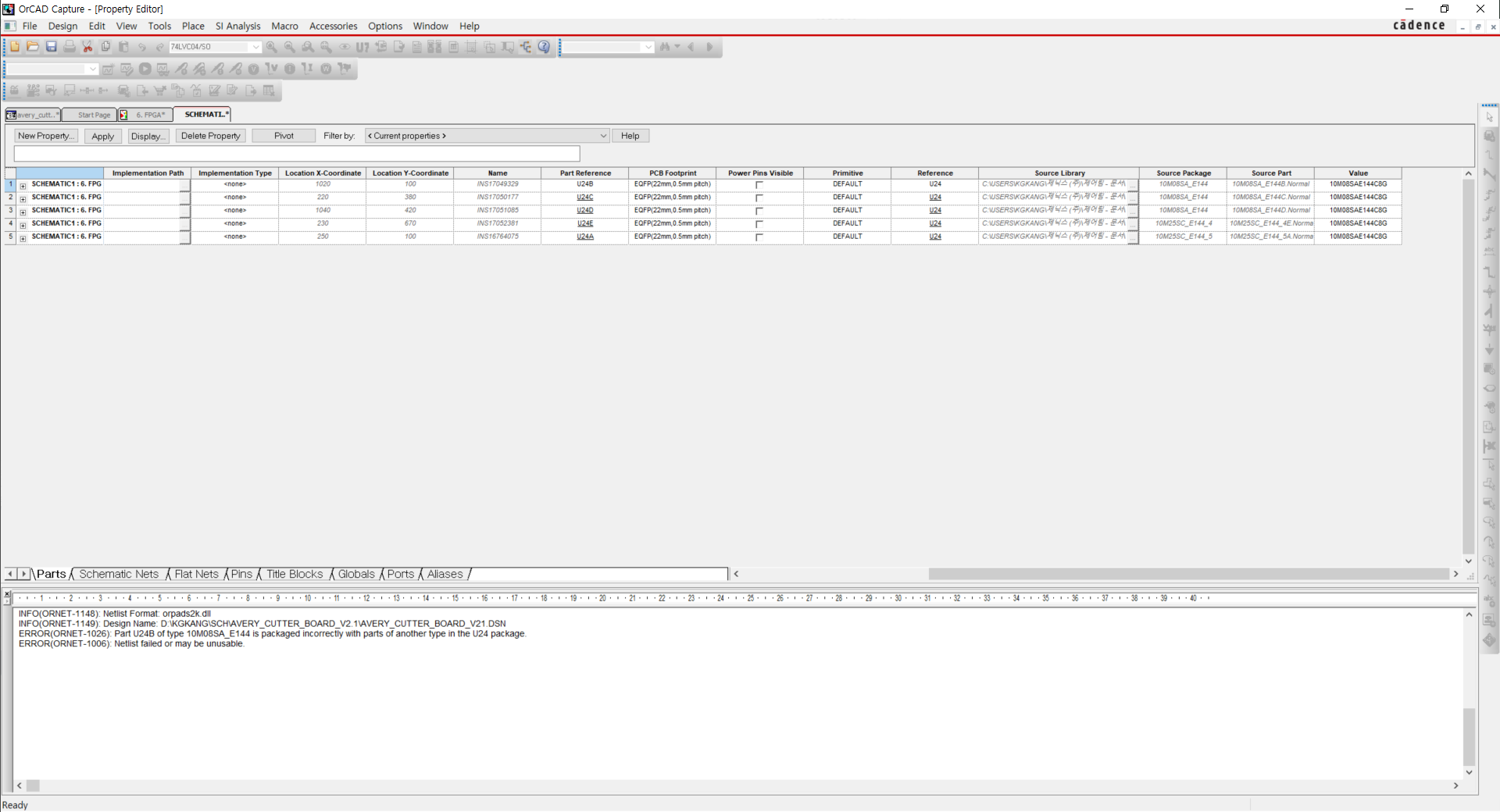Click the Bill of Materials icon
This screenshot has height=812, width=1500.
click(453, 47)
